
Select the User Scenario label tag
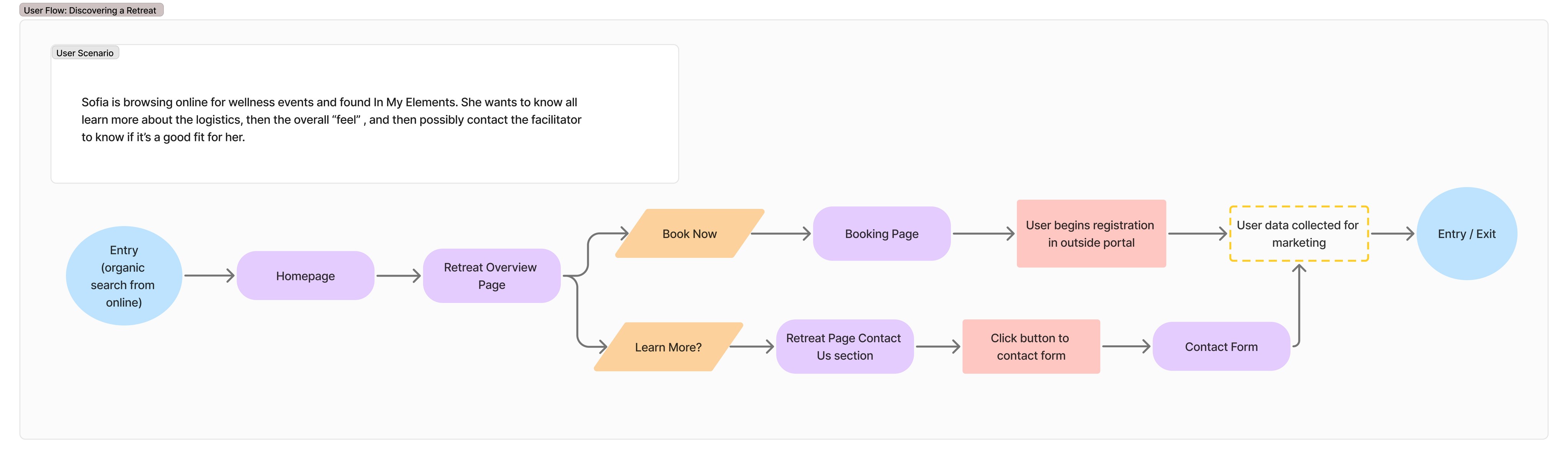[x=85, y=53]
